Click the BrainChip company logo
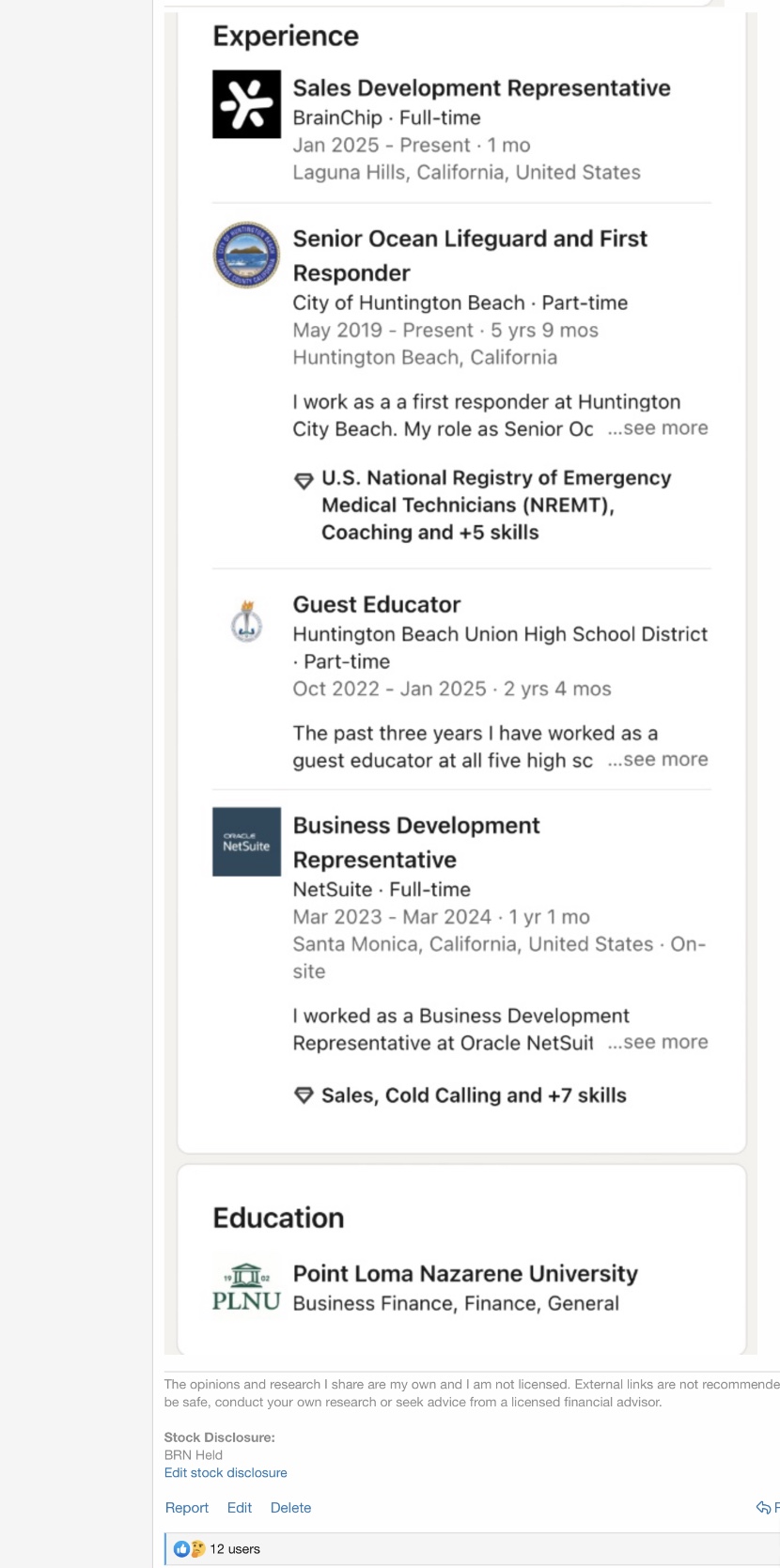 point(246,104)
